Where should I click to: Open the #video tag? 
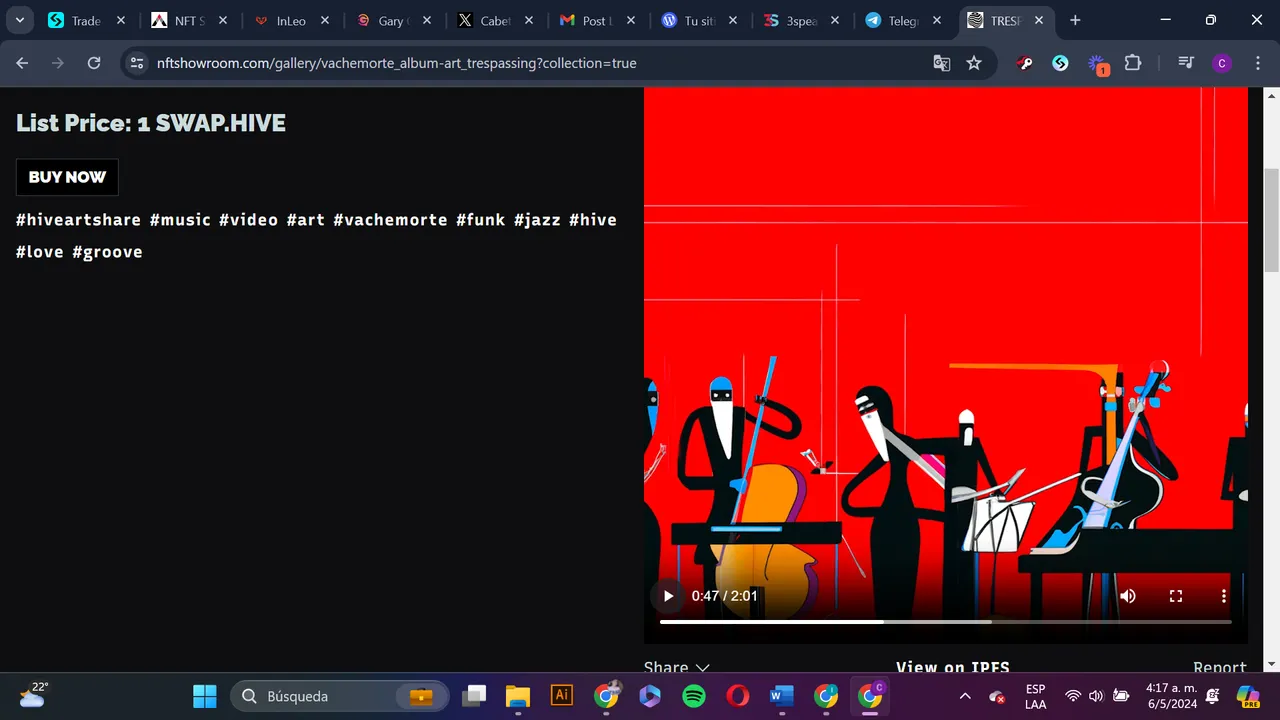tap(248, 220)
